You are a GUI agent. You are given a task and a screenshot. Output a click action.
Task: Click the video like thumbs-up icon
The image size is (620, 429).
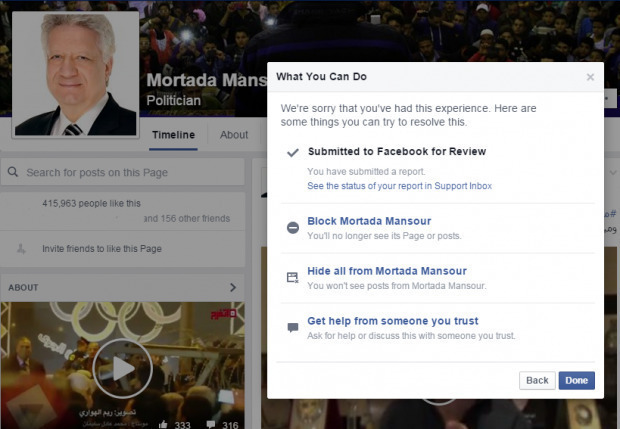pyautogui.click(x=163, y=425)
